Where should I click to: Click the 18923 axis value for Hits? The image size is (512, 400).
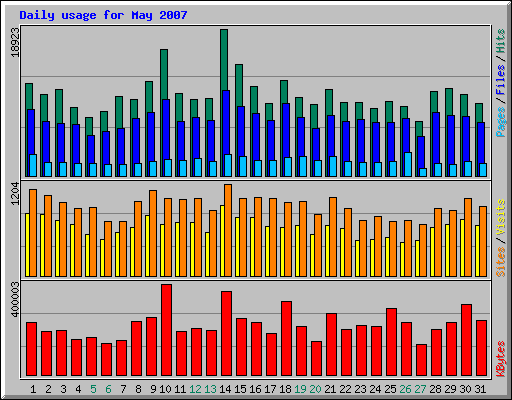pyautogui.click(x=15, y=42)
